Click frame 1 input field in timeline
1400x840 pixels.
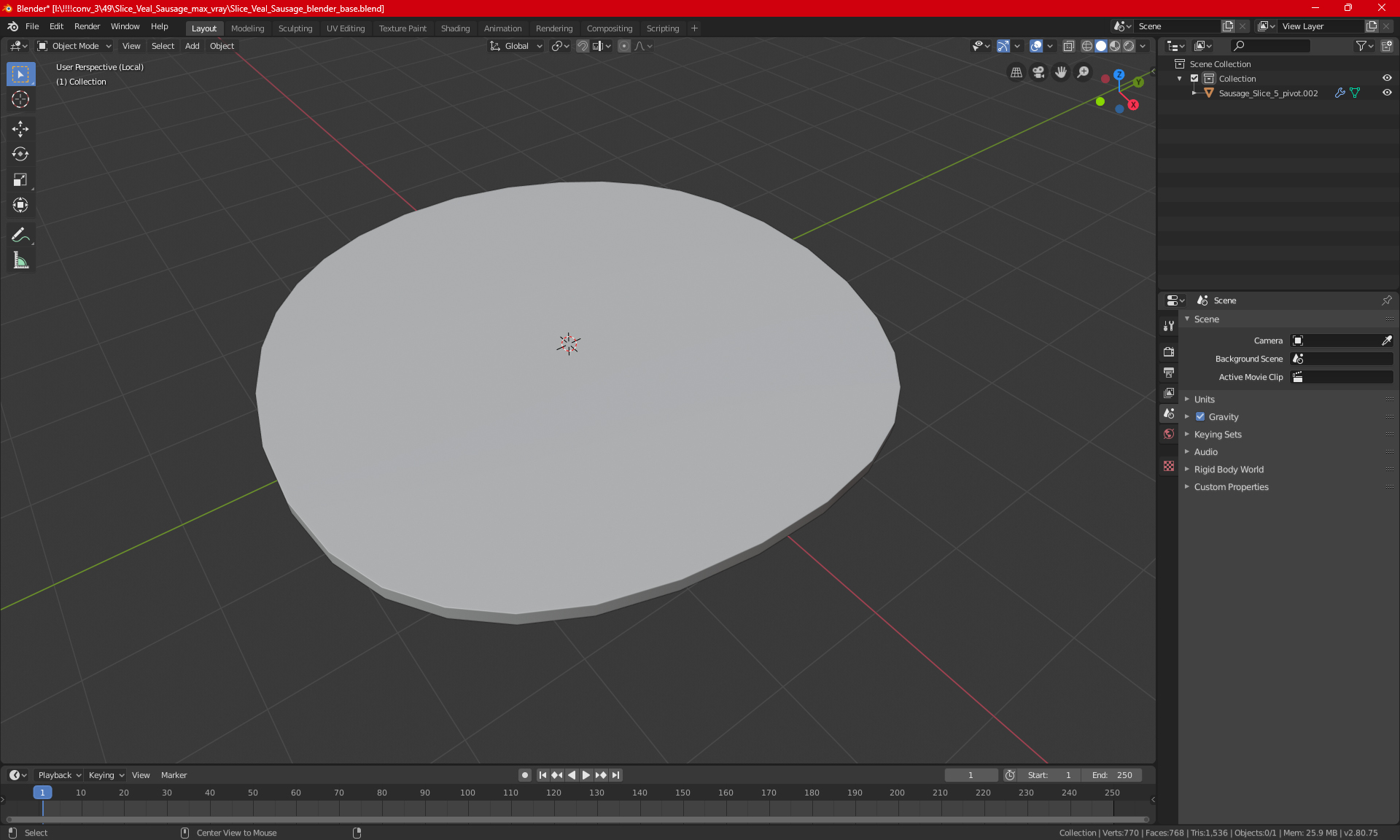point(970,775)
